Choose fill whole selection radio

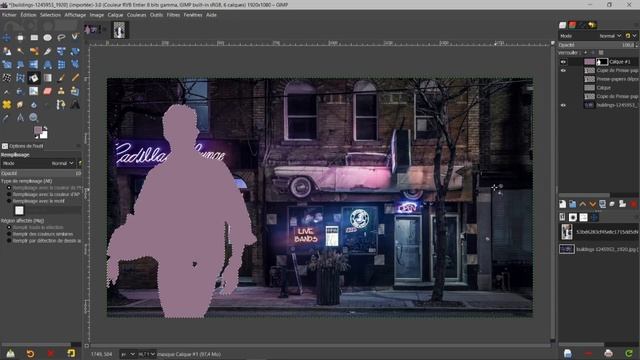[x=9, y=227]
